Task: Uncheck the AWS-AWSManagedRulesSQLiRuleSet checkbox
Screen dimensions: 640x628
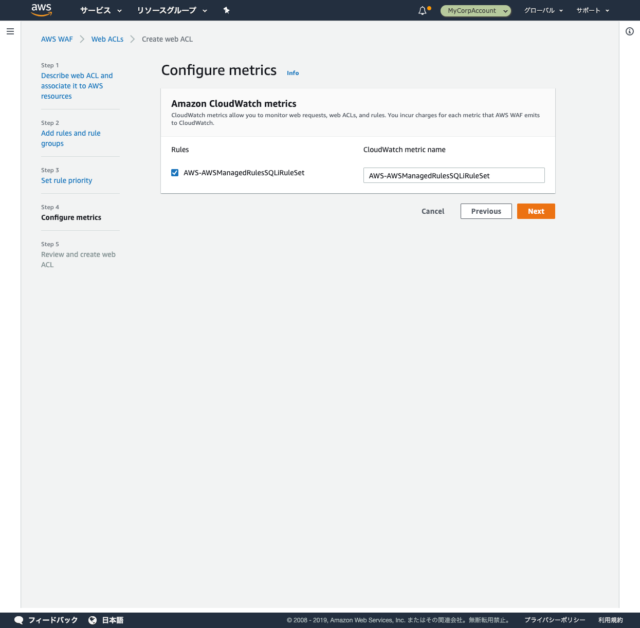Action: pyautogui.click(x=175, y=173)
